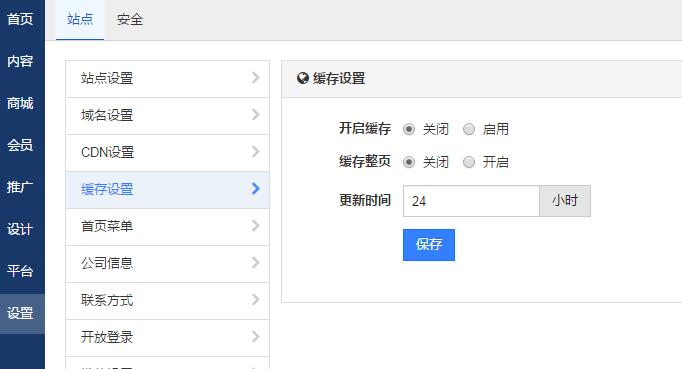Click the chevron arrow next to CDN设置

click(x=256, y=152)
